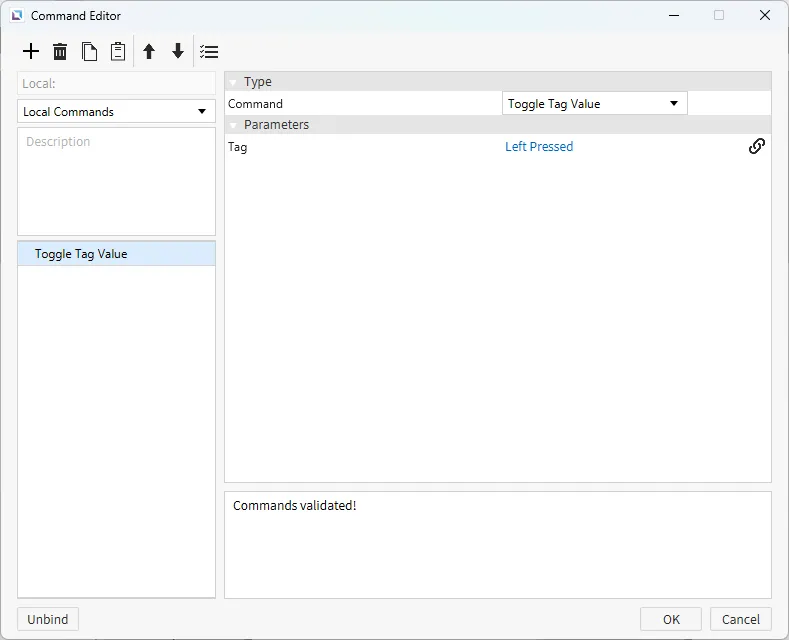
Task: Collapse the Type section
Action: click(233, 82)
